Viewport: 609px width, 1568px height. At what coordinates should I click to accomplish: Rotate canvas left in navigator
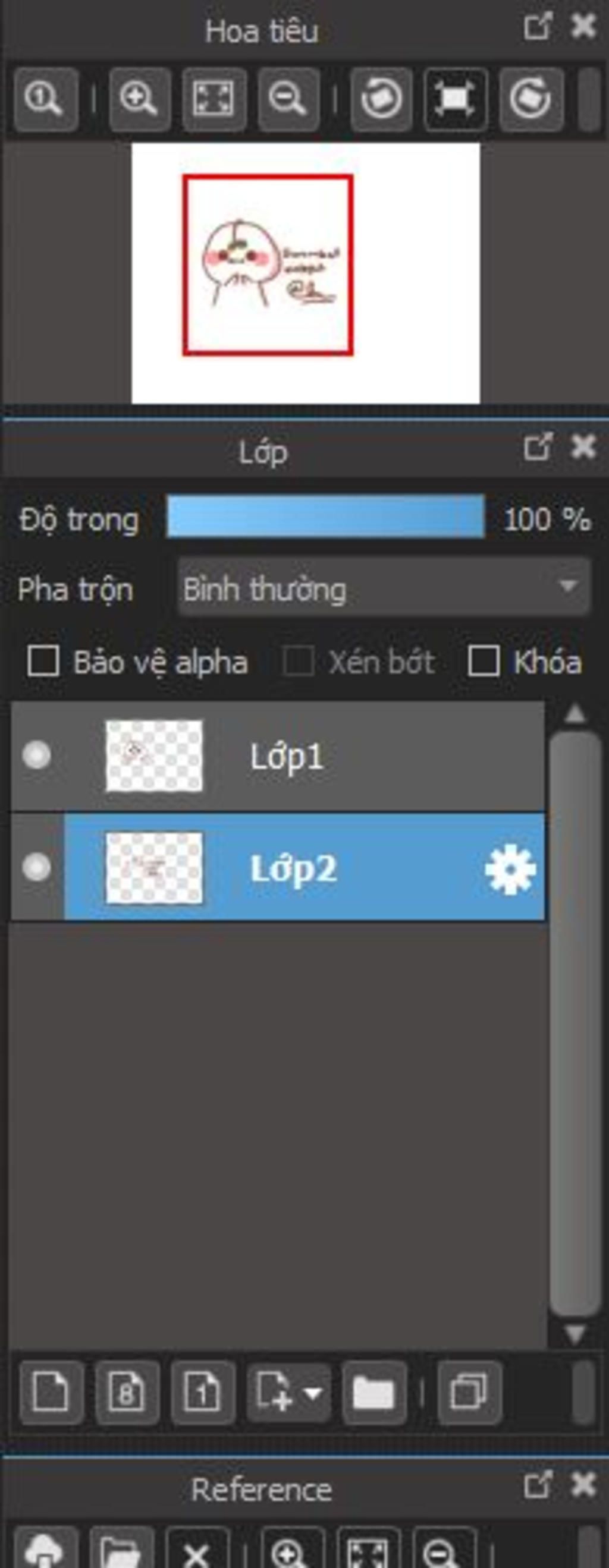381,99
